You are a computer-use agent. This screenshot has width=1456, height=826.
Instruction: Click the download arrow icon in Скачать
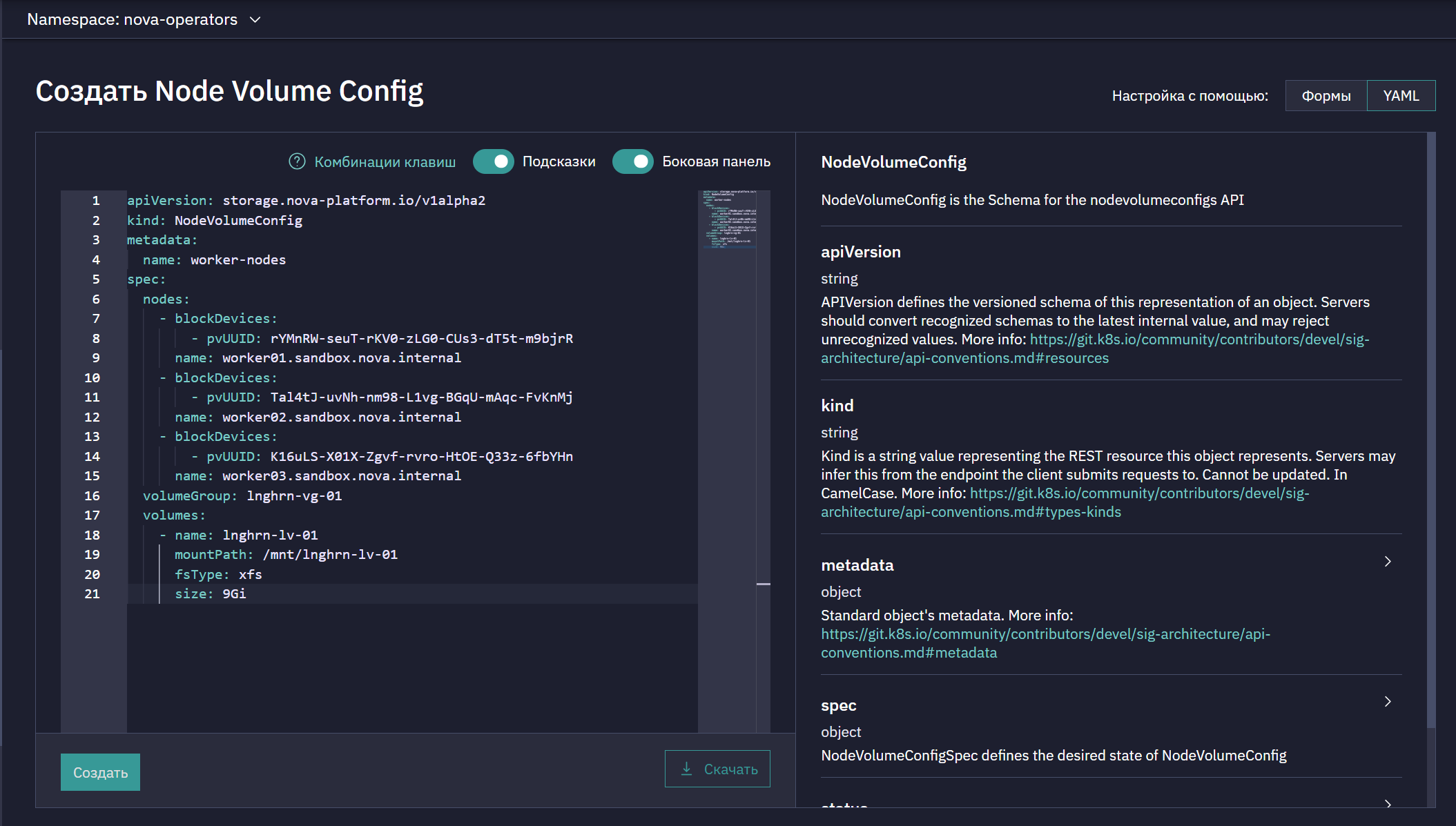click(x=686, y=769)
